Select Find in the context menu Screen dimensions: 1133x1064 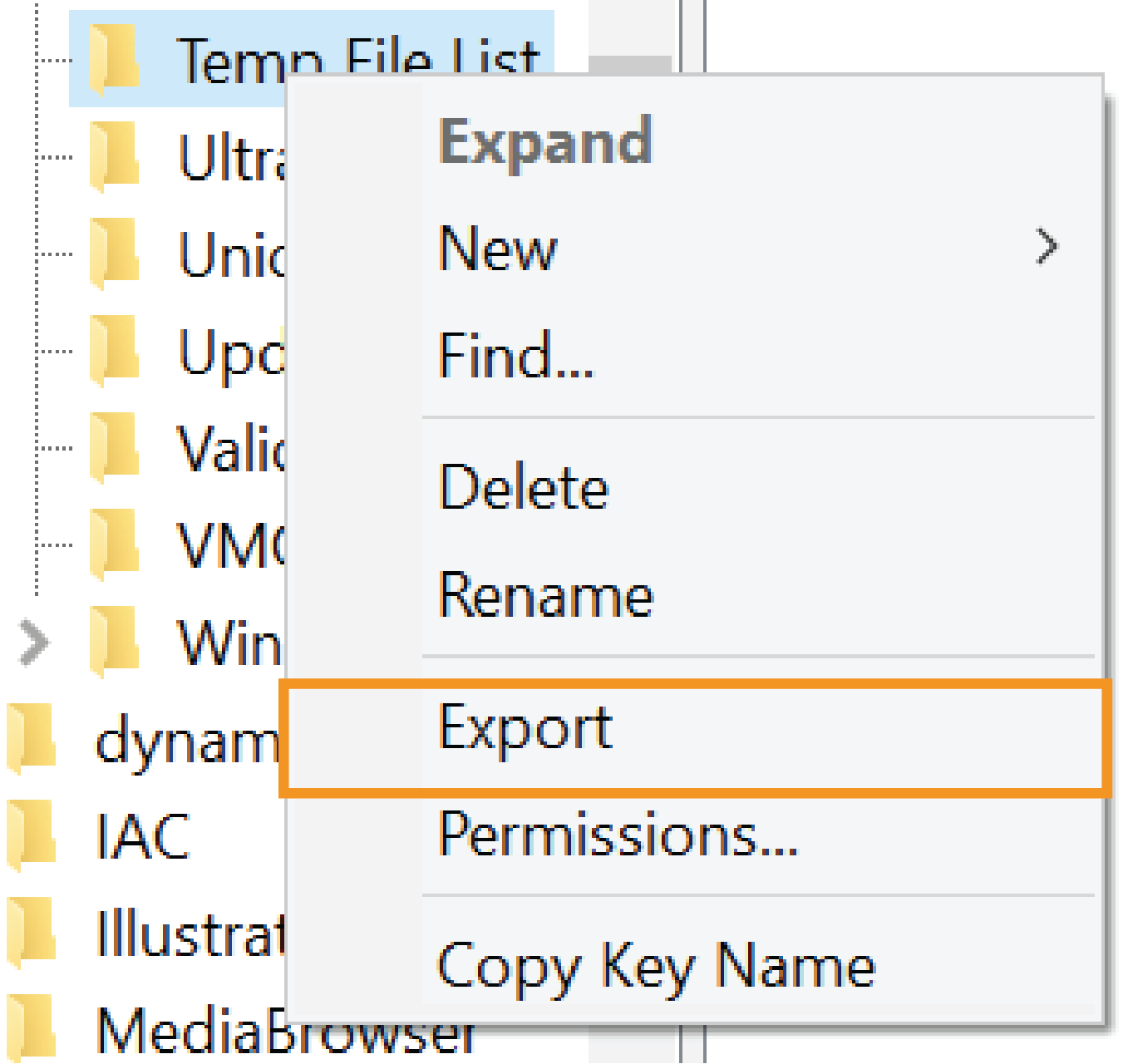point(515,356)
